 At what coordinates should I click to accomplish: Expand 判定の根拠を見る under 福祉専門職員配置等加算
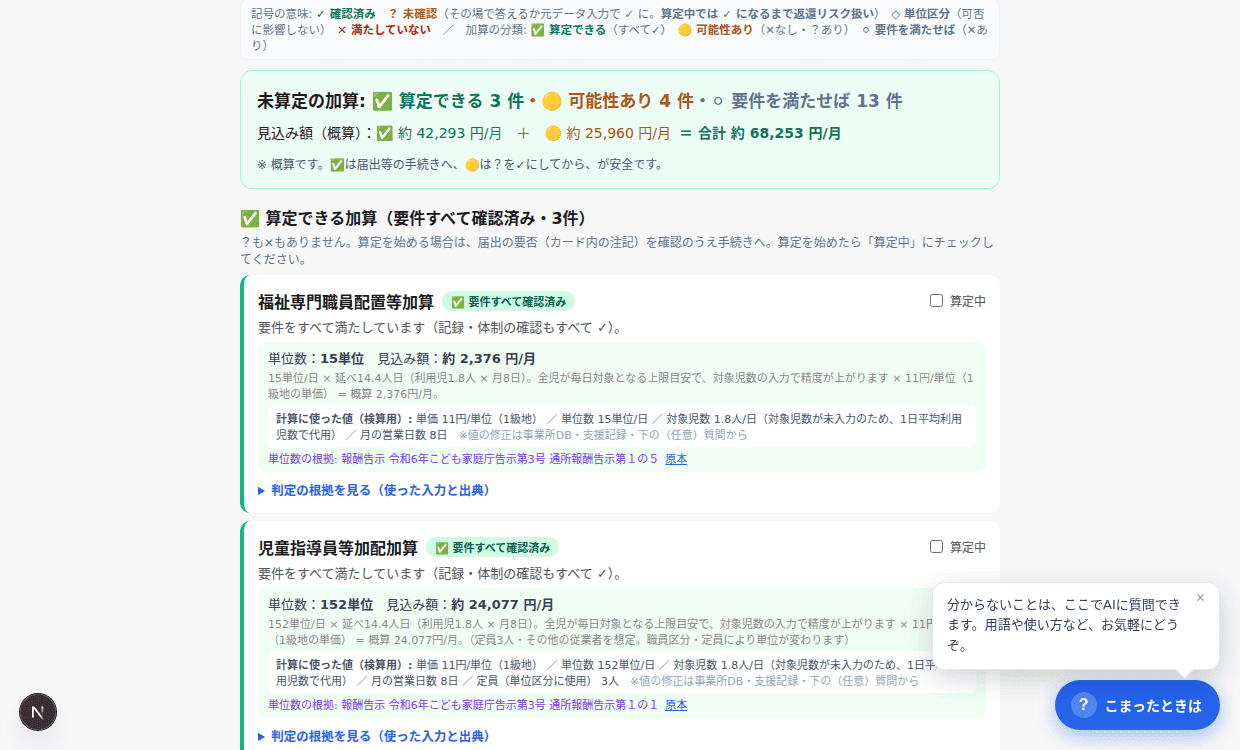tap(374, 490)
